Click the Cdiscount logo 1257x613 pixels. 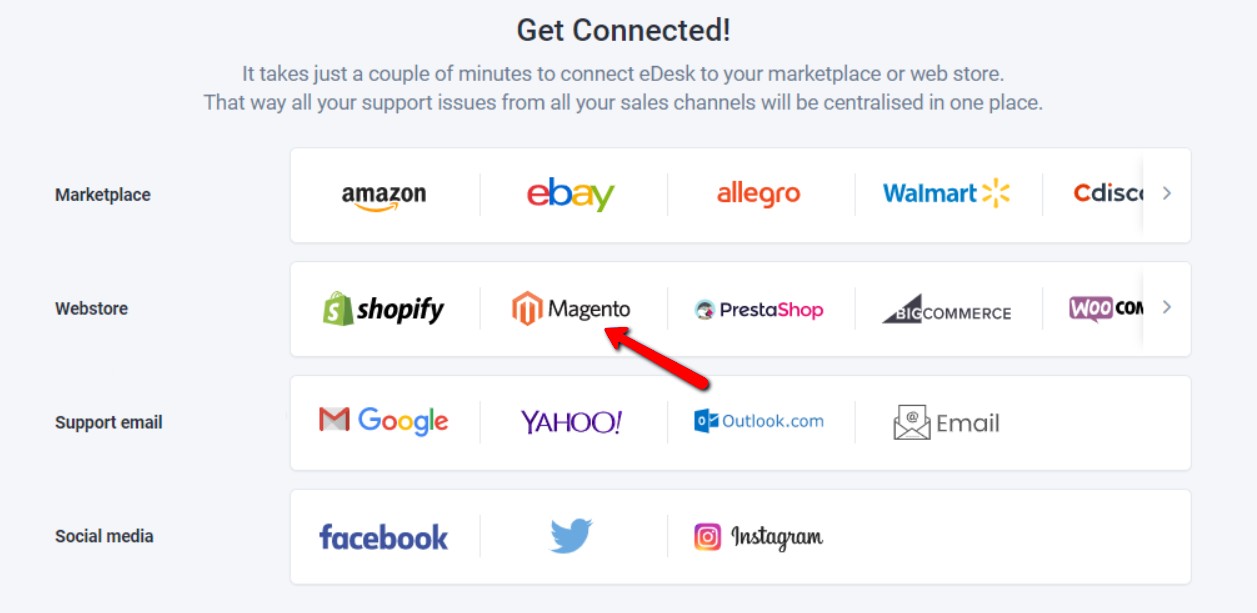point(1108,193)
